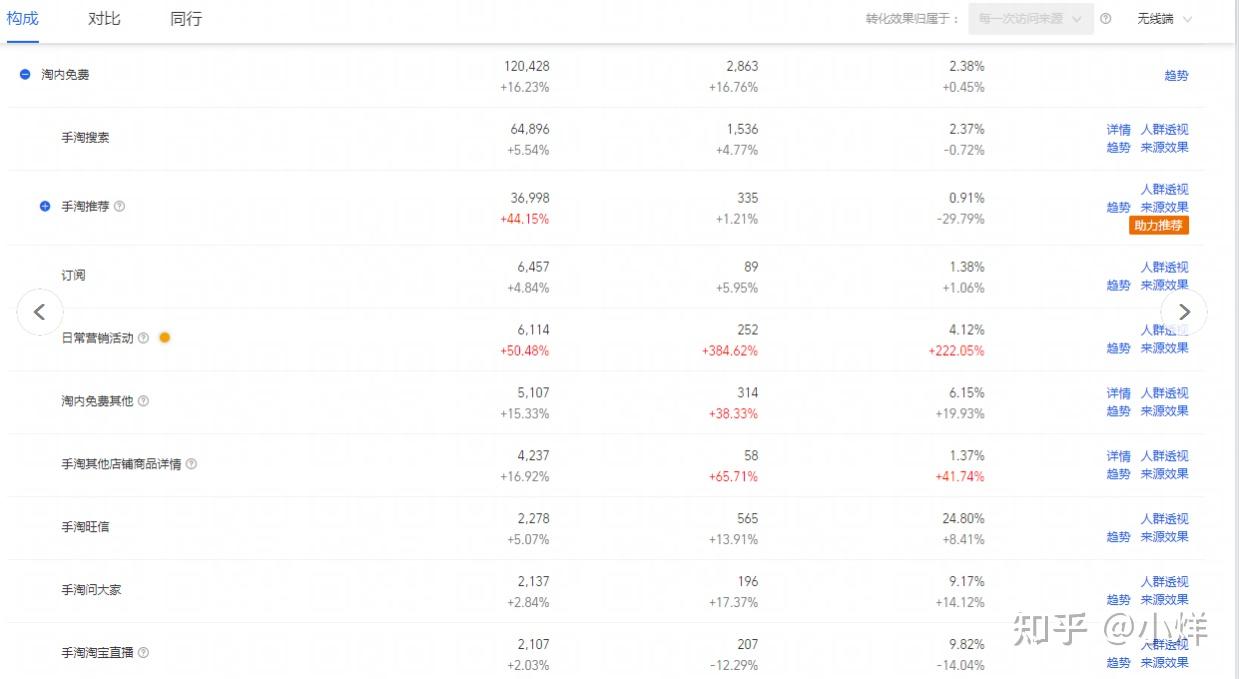Click help icon beside 日常营销活动
This screenshot has width=1239, height=679.
[143, 338]
